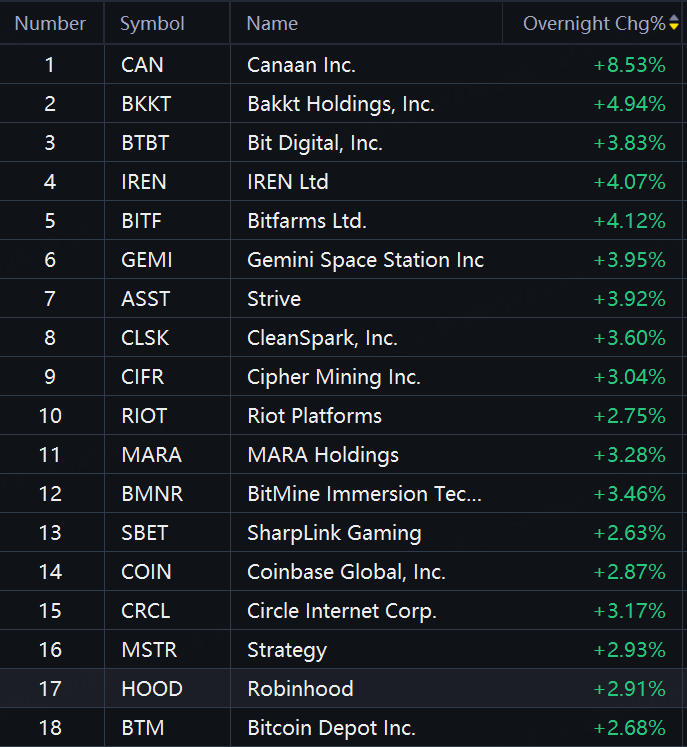Click truncated BitMine Immersion Tec... name
Image resolution: width=687 pixels, height=747 pixels.
364,494
